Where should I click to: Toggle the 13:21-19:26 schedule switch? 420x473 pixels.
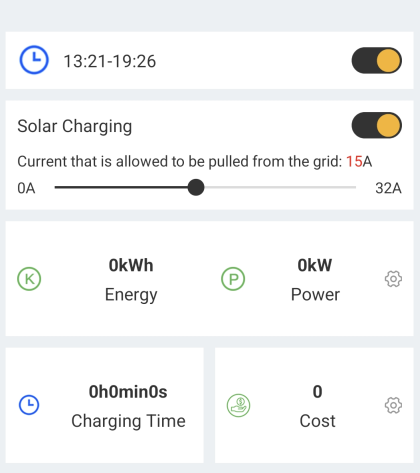tap(377, 60)
